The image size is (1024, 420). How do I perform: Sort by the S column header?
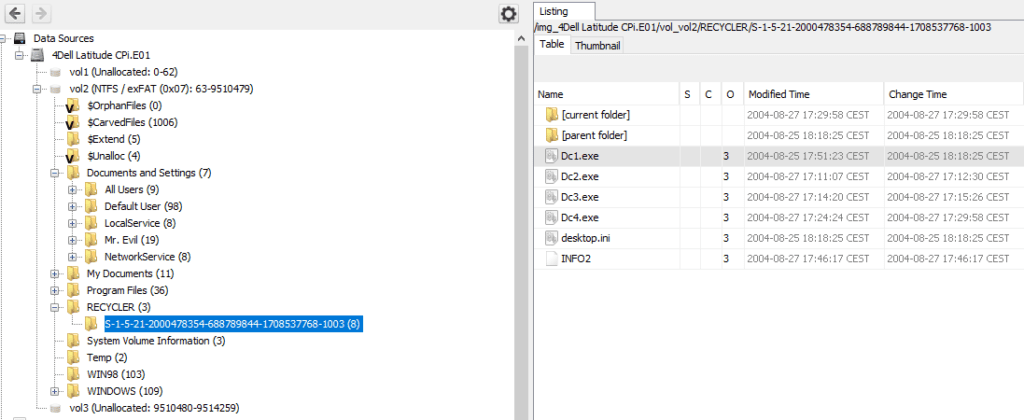689,95
